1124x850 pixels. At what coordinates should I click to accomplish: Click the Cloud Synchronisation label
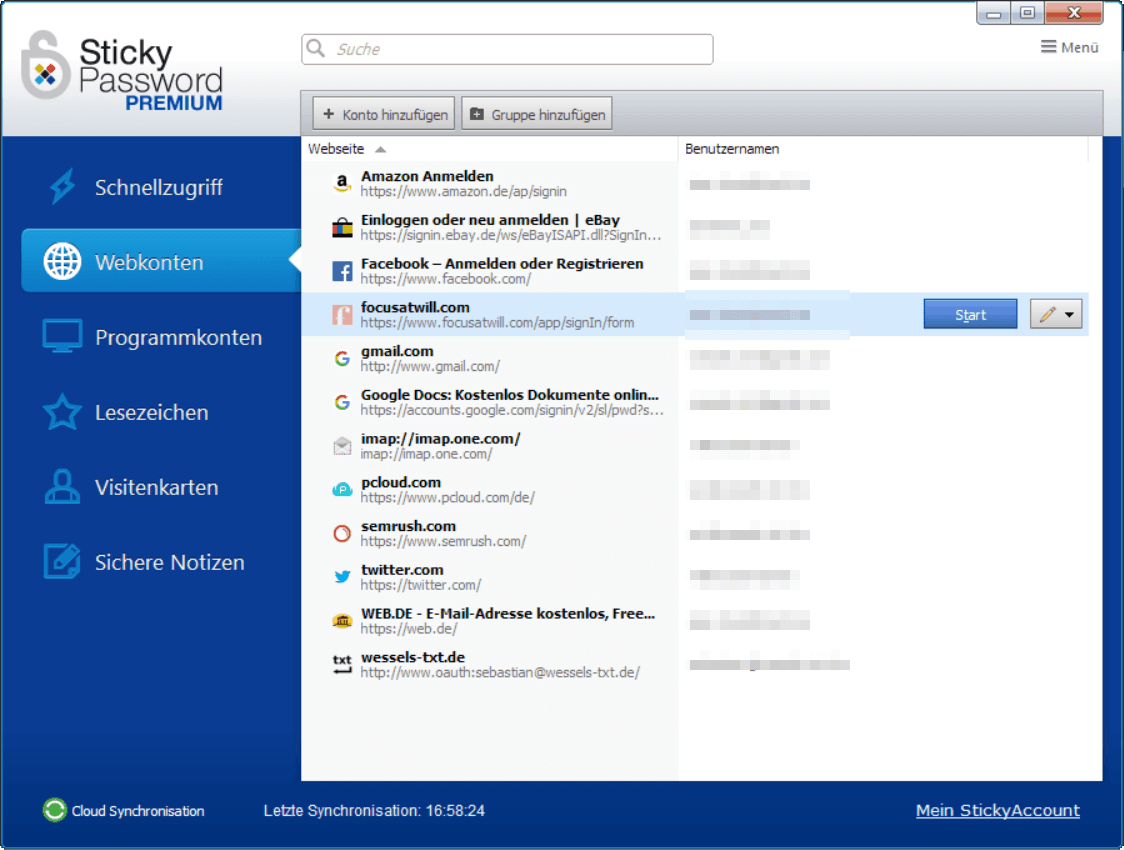tap(138, 811)
